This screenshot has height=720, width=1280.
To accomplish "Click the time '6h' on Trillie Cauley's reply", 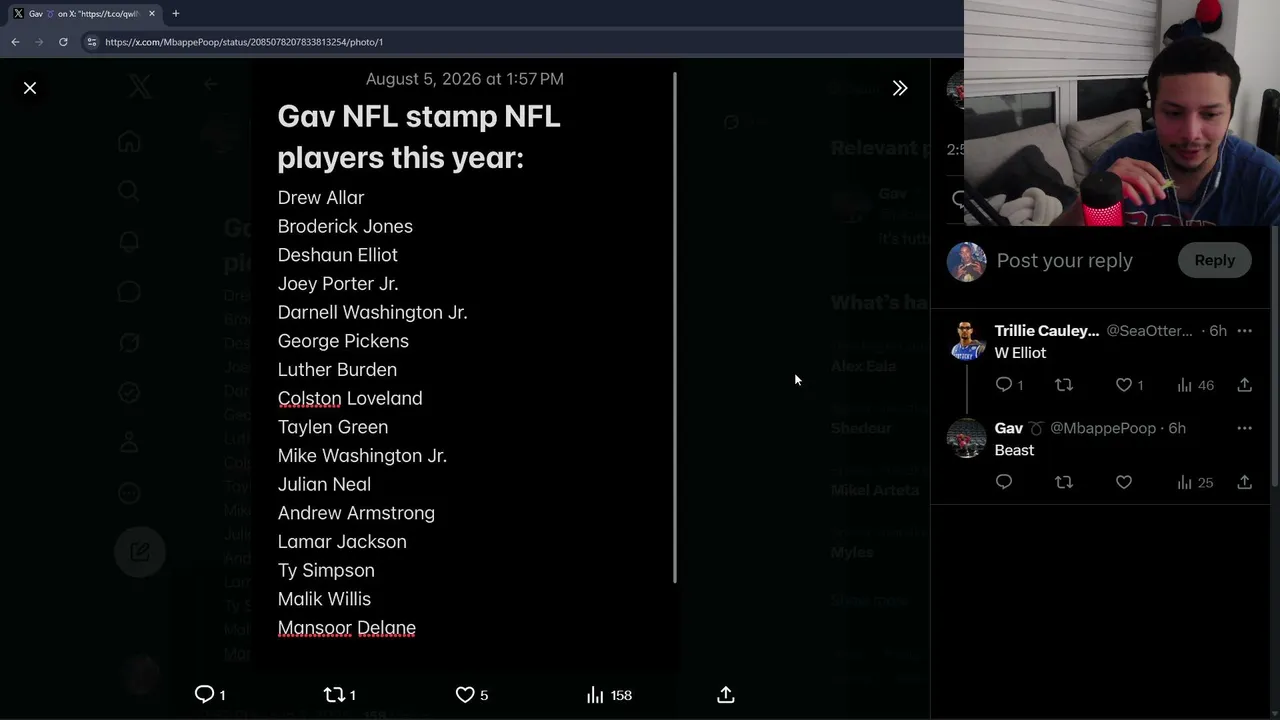I will point(1217,330).
